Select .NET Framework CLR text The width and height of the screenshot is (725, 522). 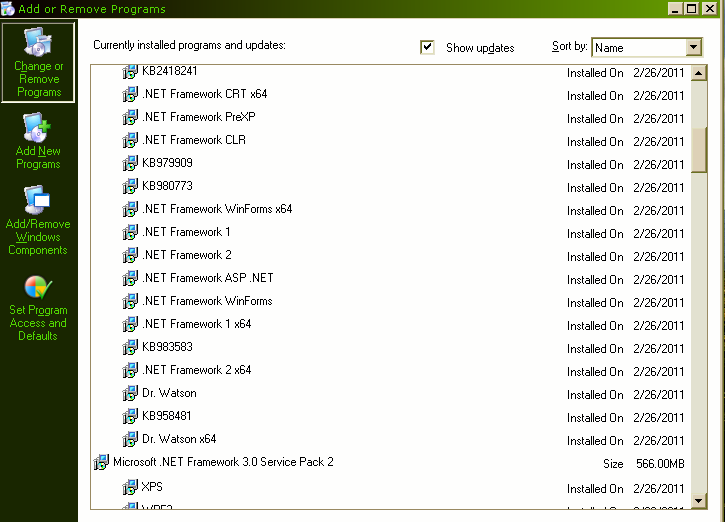194,140
